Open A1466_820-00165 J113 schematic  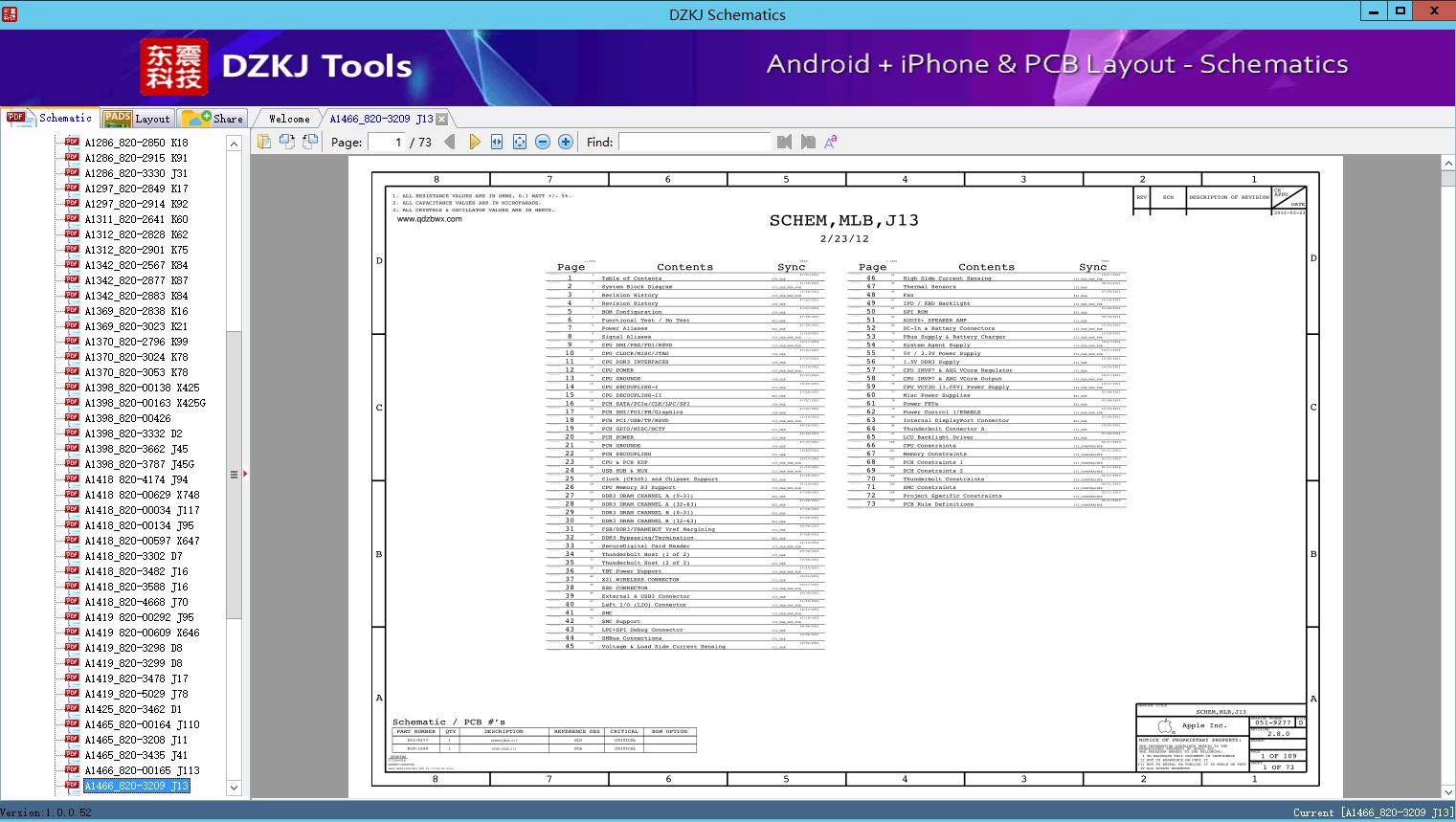pyautogui.click(x=142, y=770)
